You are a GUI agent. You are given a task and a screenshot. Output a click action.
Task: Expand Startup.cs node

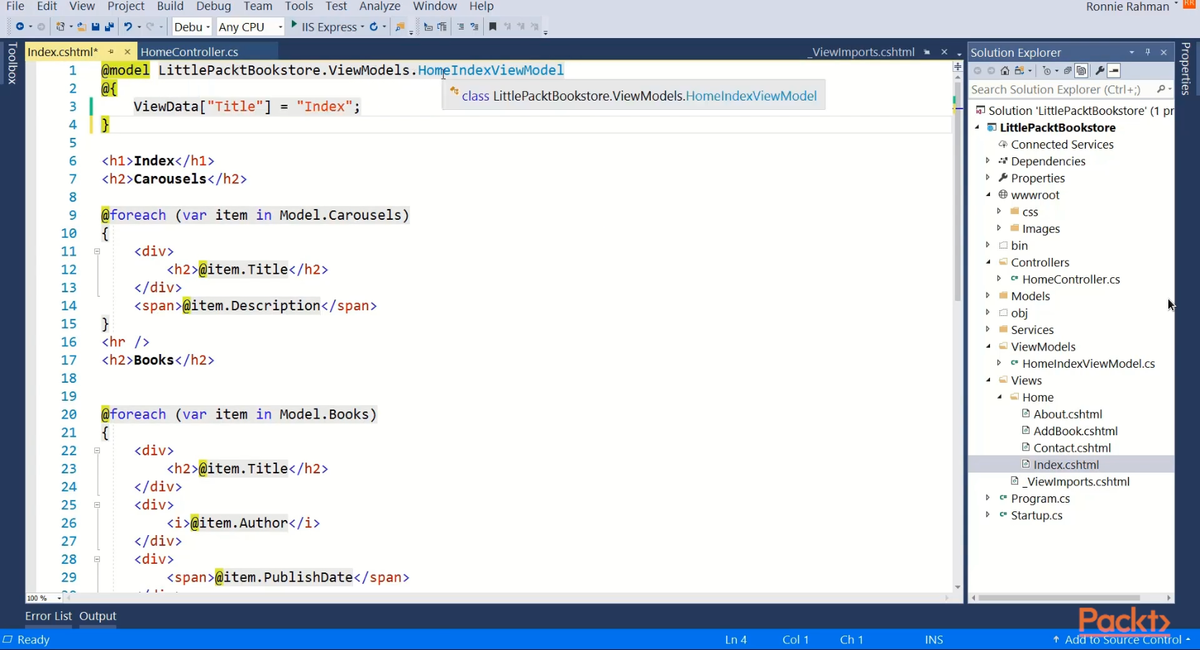point(988,515)
